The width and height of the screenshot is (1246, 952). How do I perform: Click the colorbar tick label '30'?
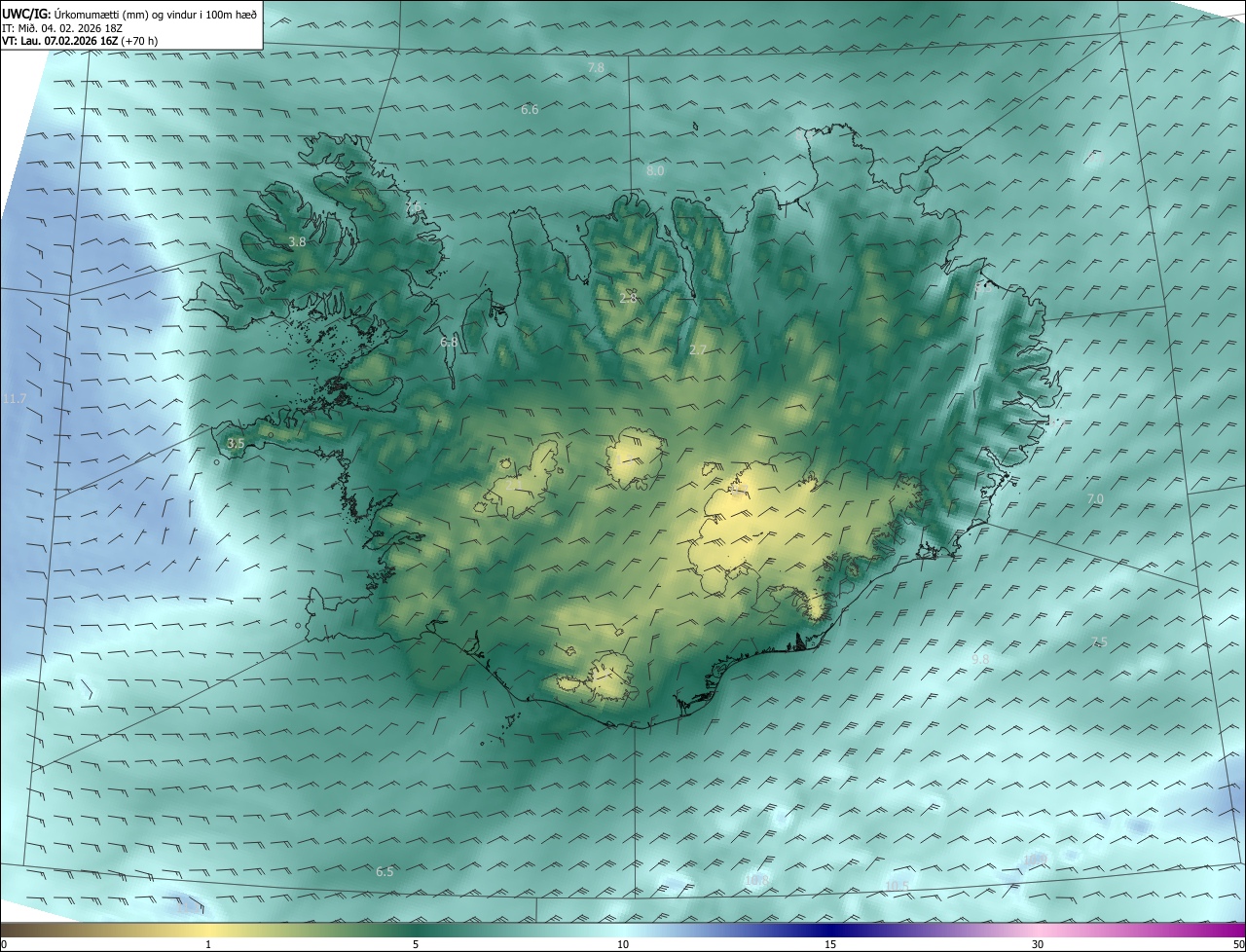coord(1038,945)
